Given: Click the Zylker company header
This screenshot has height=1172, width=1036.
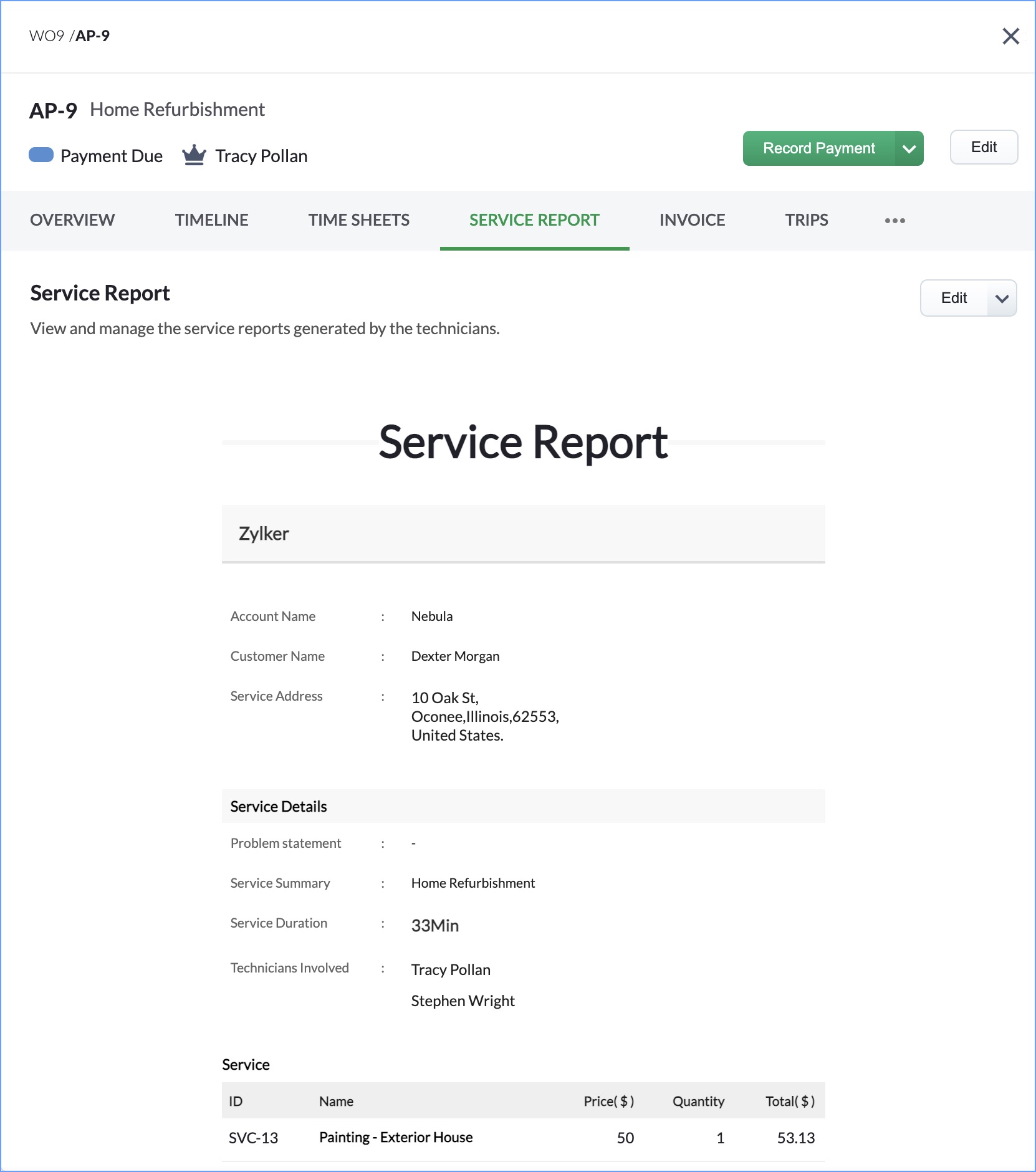Looking at the screenshot, I should [264, 534].
